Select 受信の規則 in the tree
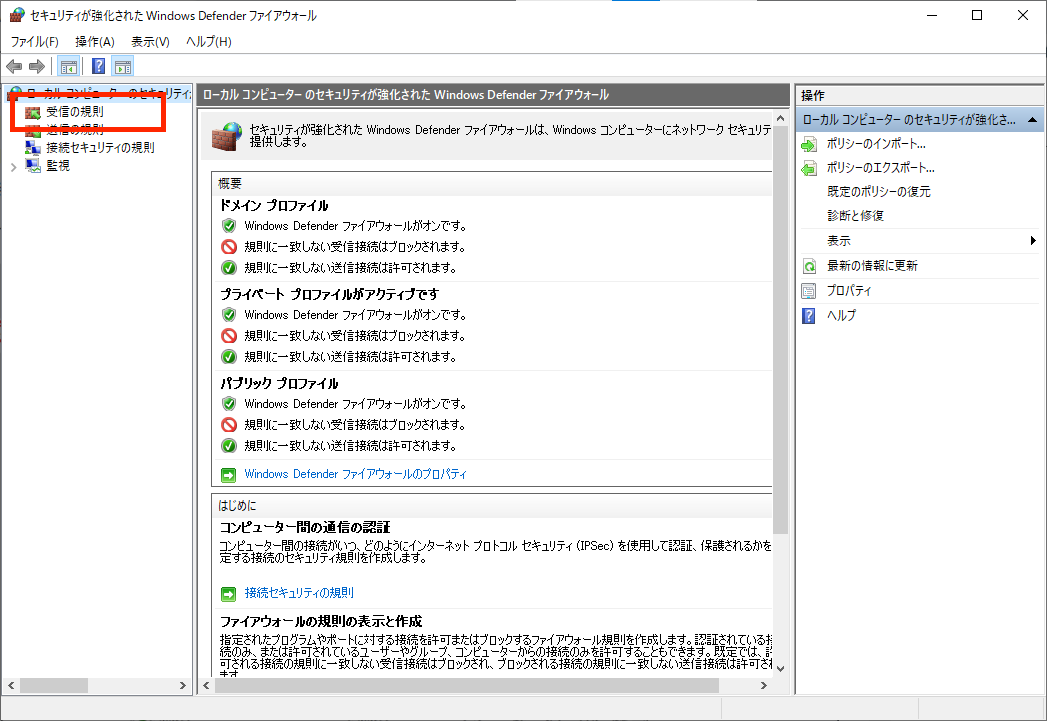The height and width of the screenshot is (721, 1047). pos(75,111)
